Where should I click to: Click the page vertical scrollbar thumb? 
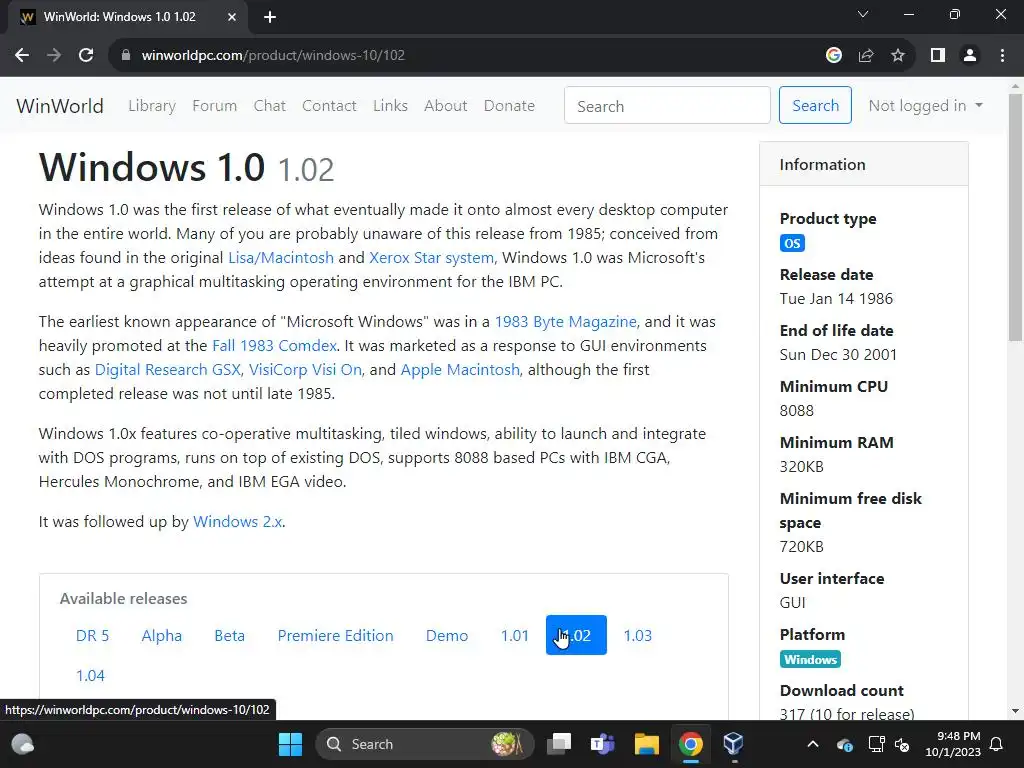(1016, 217)
